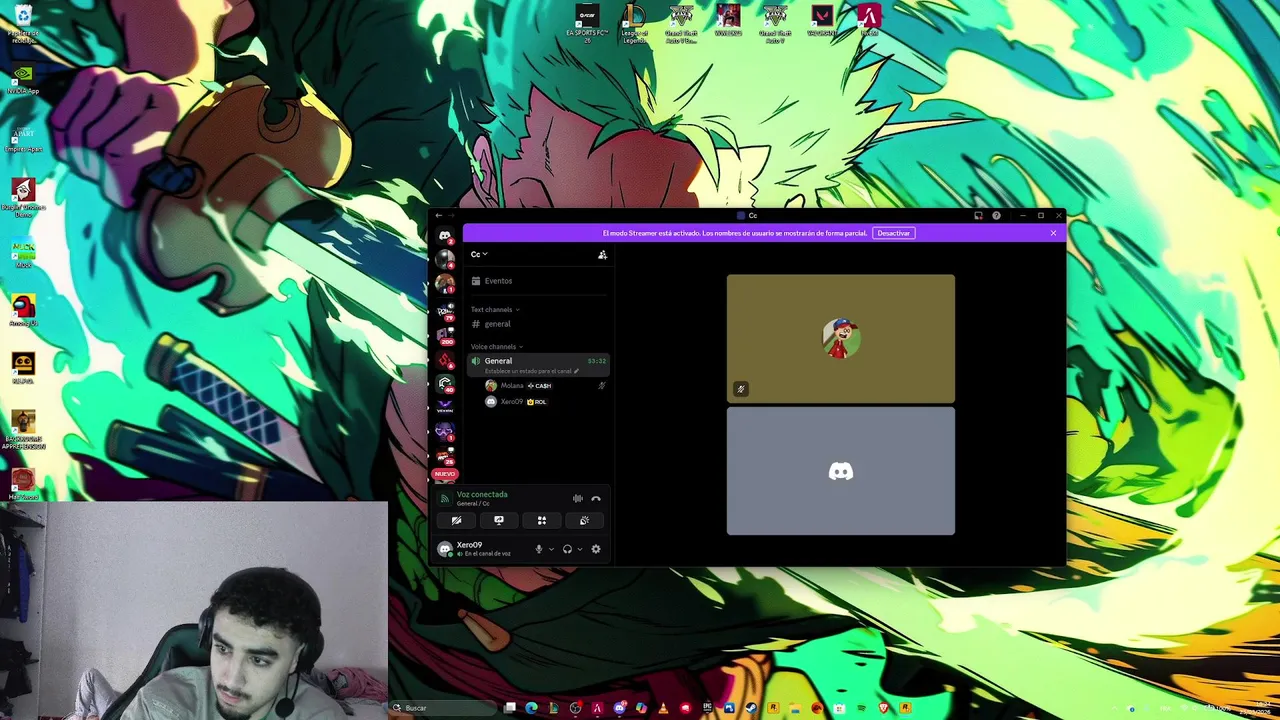The image size is (1280, 720).
Task: Click the share screen button
Action: pyautogui.click(x=499, y=520)
